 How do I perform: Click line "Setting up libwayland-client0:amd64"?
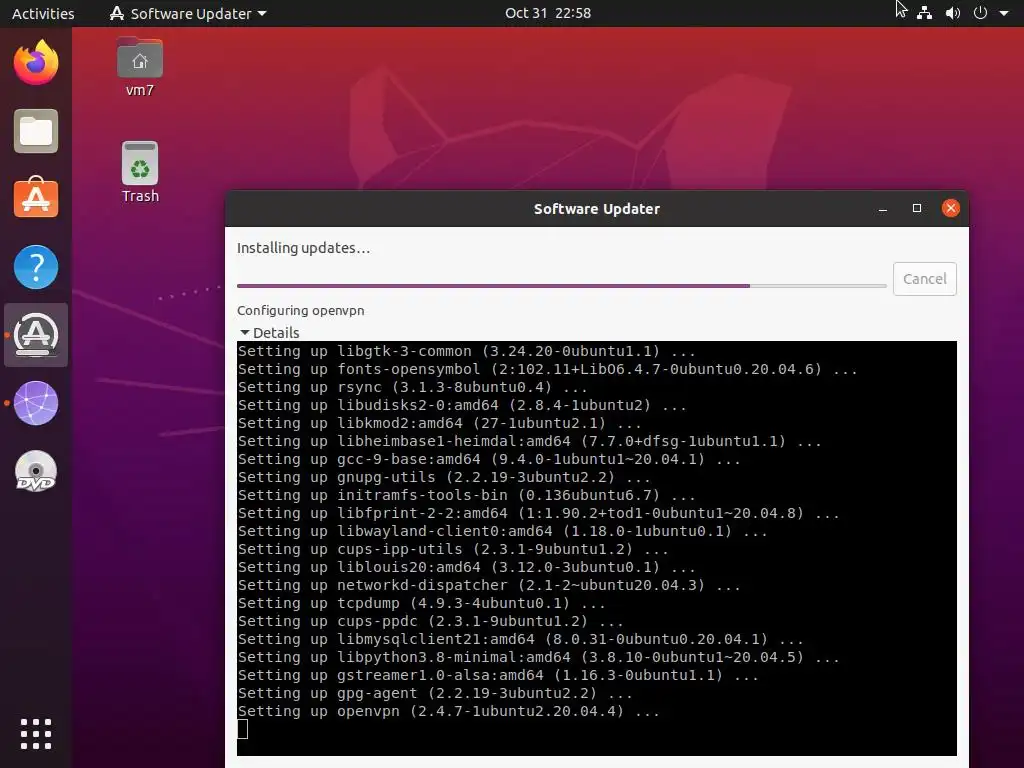[x=502, y=531]
